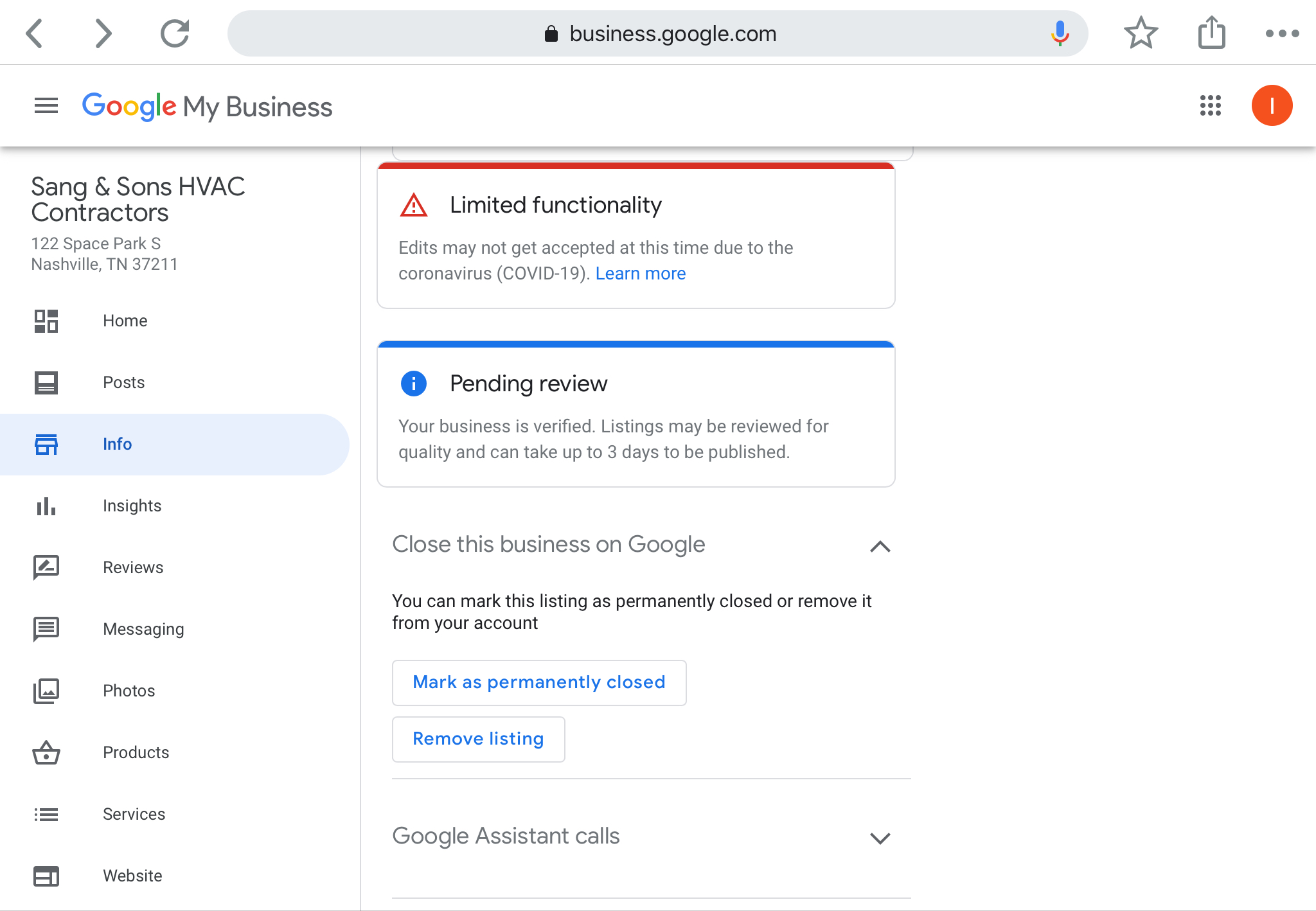The image size is (1316, 911).
Task: Open the browser share icon
Action: coord(1211,33)
